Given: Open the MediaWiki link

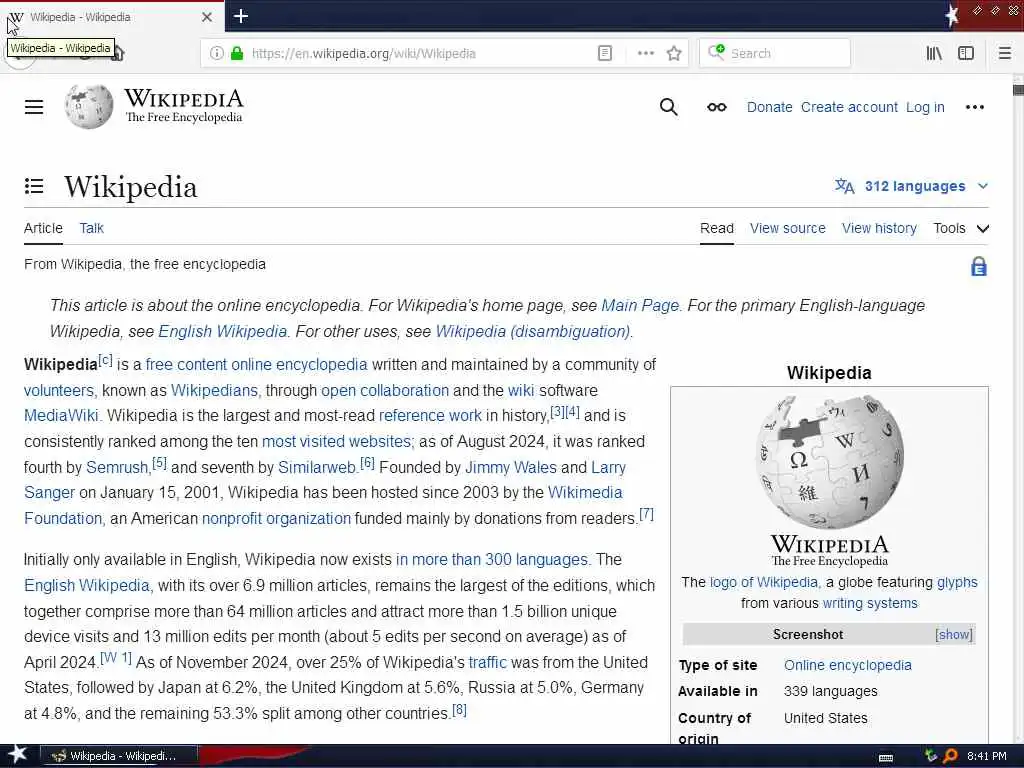Looking at the screenshot, I should [61, 415].
